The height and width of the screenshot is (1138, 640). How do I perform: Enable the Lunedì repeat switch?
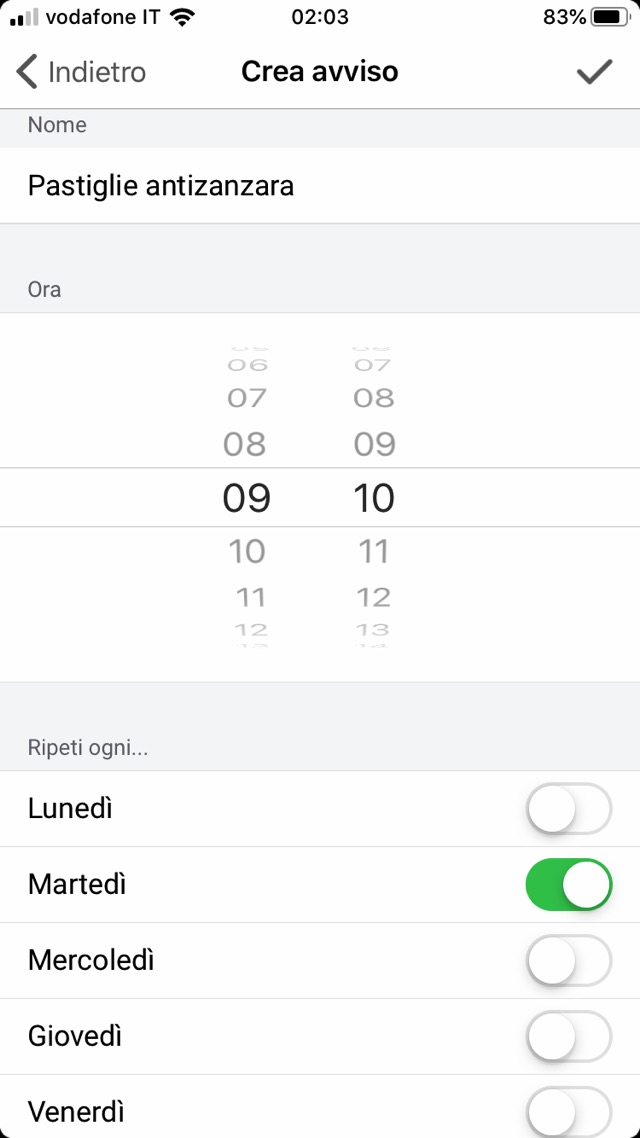tap(568, 809)
